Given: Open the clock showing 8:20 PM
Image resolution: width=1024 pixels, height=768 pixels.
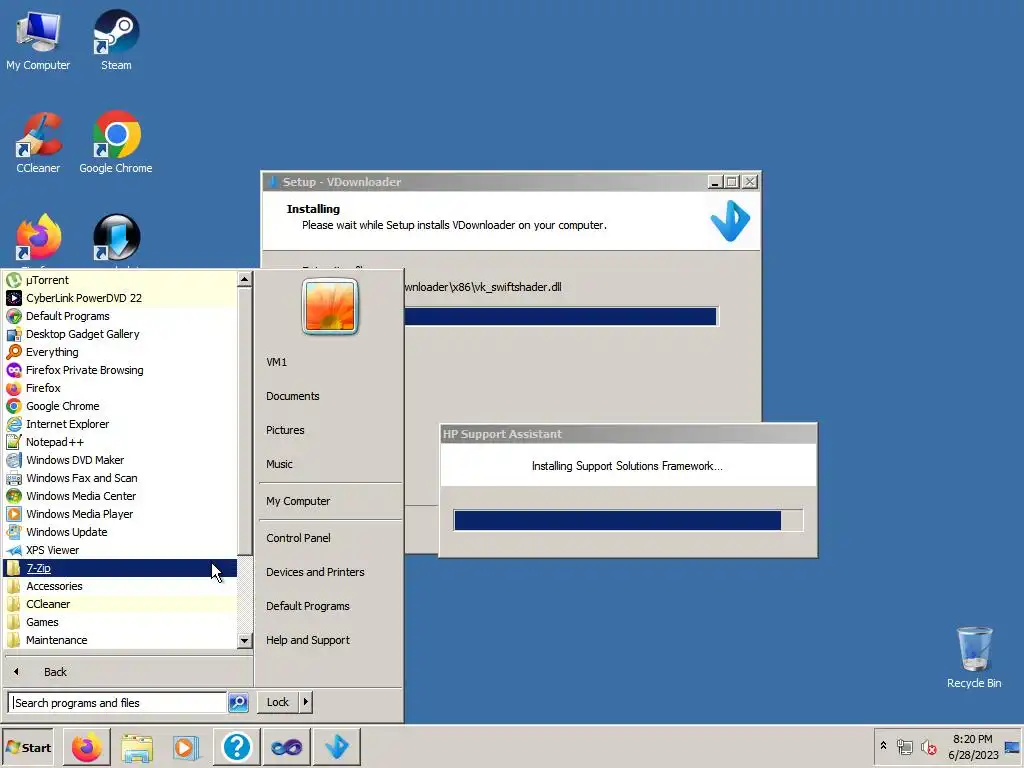Looking at the screenshot, I should coord(972,747).
